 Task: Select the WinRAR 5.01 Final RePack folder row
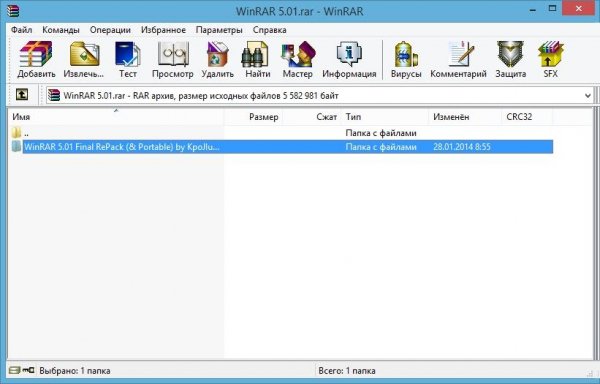(282, 147)
